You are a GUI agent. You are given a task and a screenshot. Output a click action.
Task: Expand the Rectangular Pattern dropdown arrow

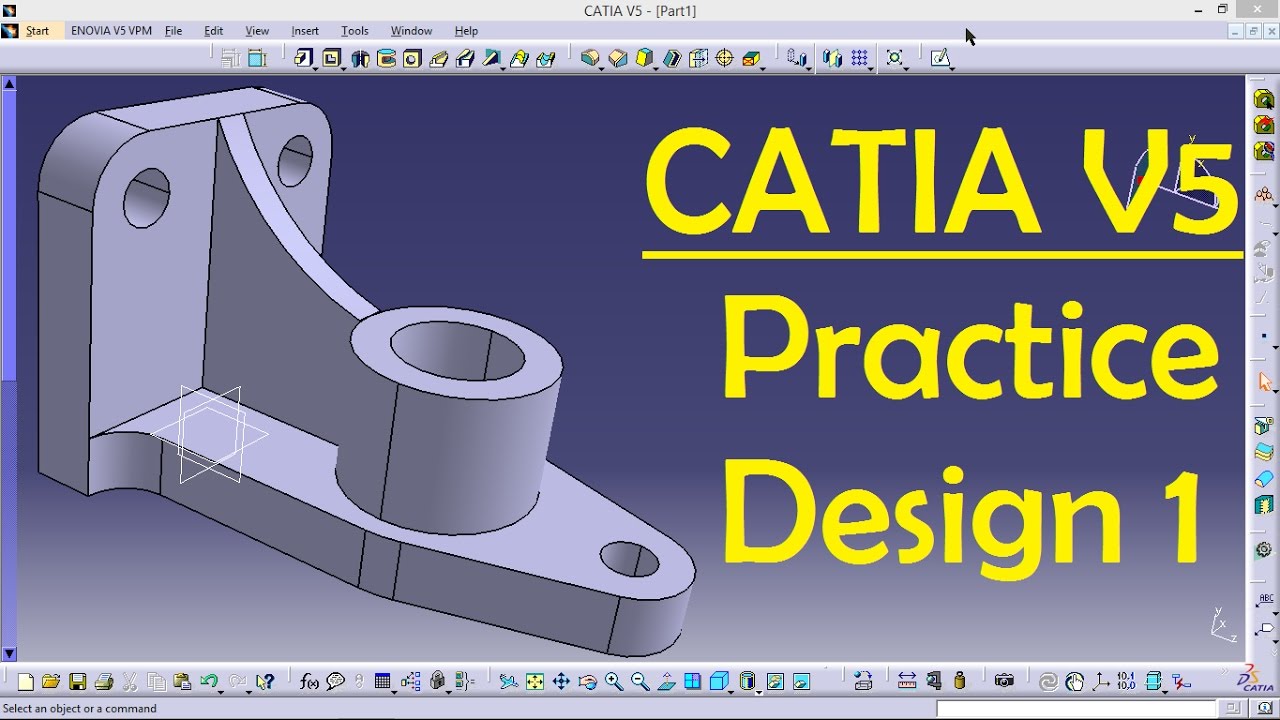(871, 67)
